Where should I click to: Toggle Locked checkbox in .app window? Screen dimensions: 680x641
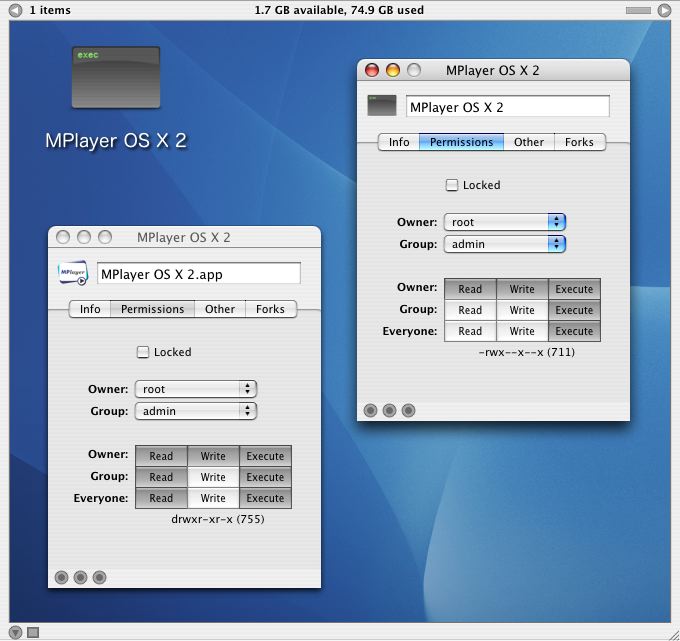click(143, 352)
